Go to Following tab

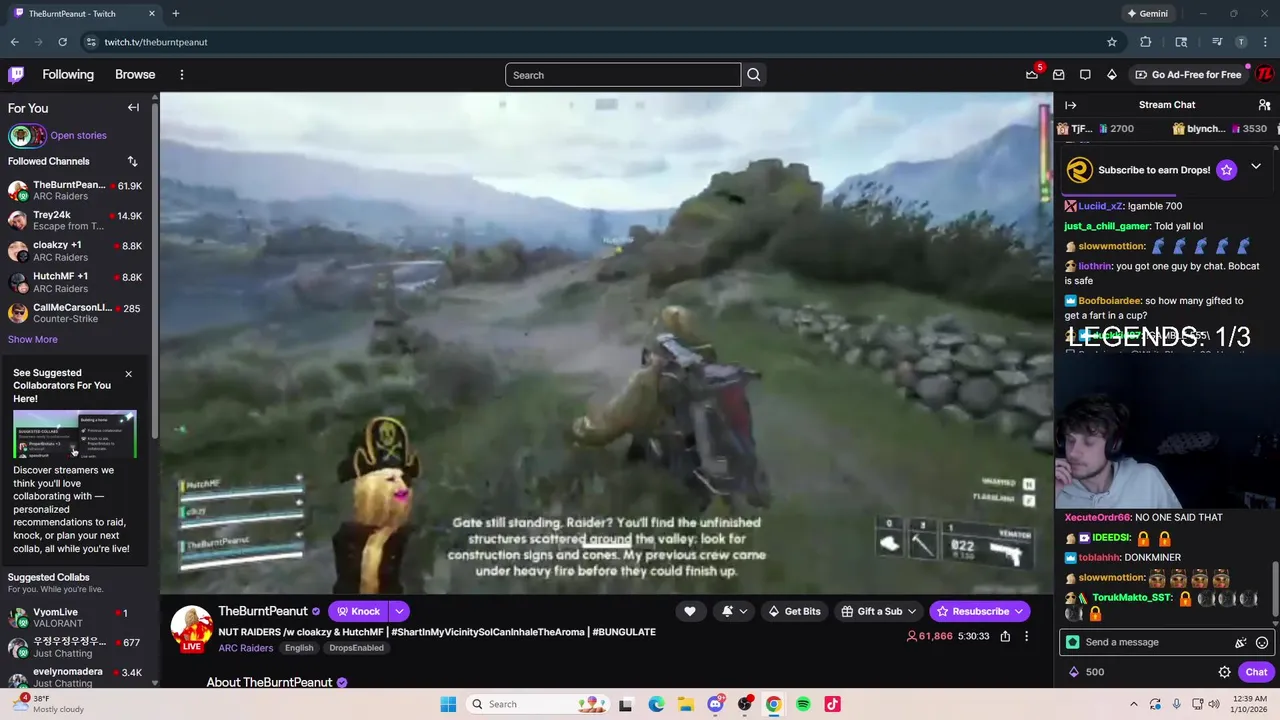coord(68,74)
